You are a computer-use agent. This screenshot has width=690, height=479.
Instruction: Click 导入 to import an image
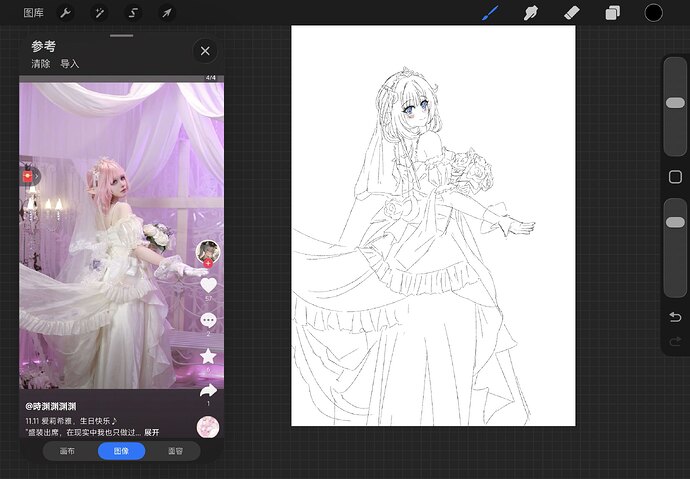coord(70,64)
